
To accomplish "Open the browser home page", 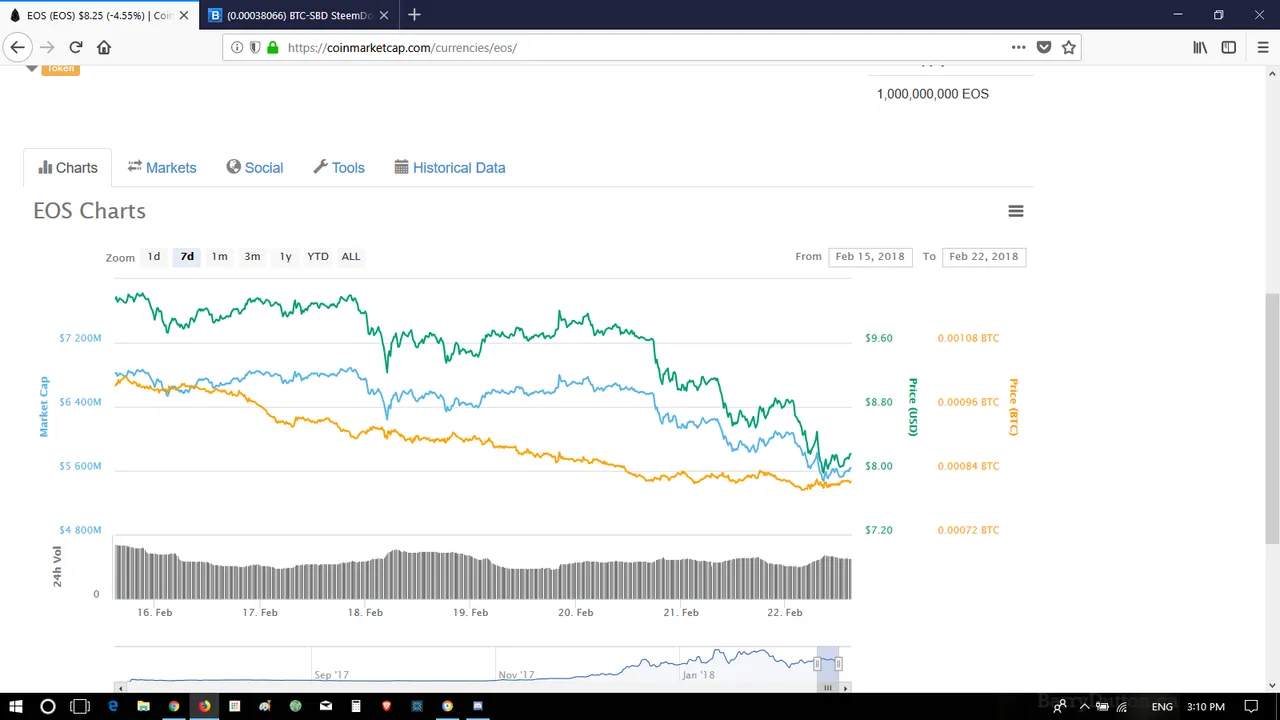I will point(104,47).
